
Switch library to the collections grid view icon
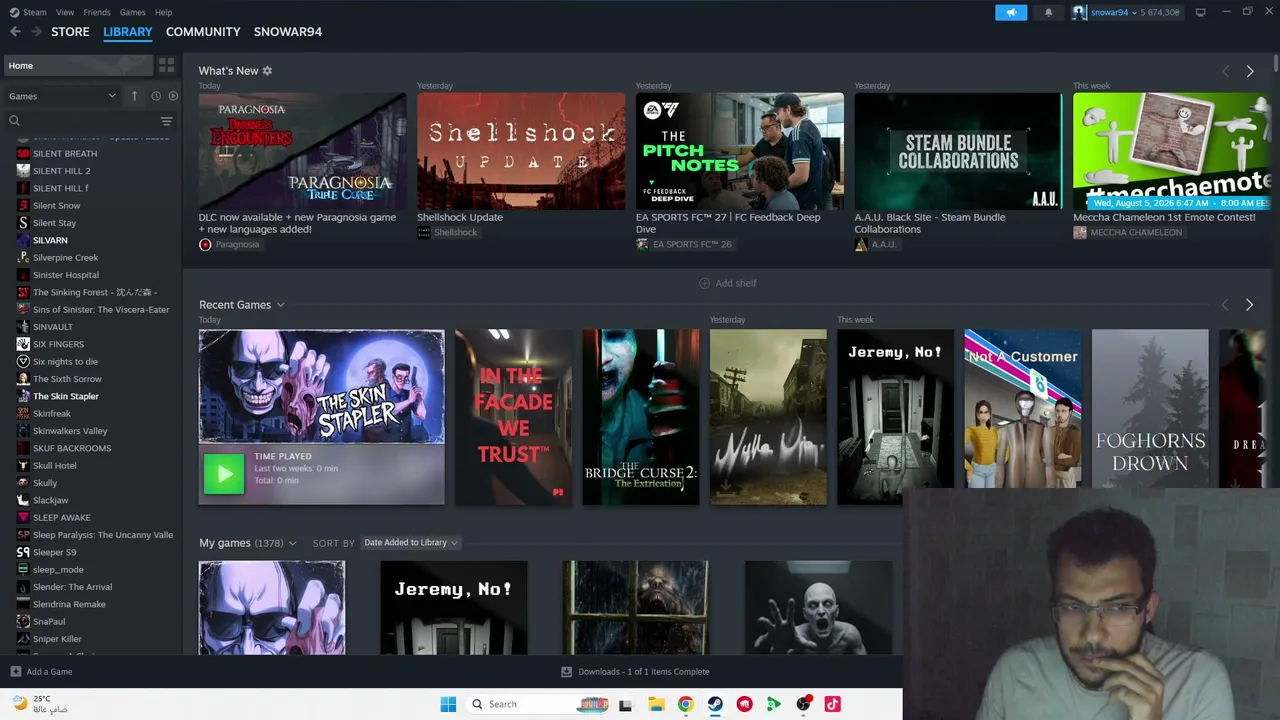pos(166,65)
